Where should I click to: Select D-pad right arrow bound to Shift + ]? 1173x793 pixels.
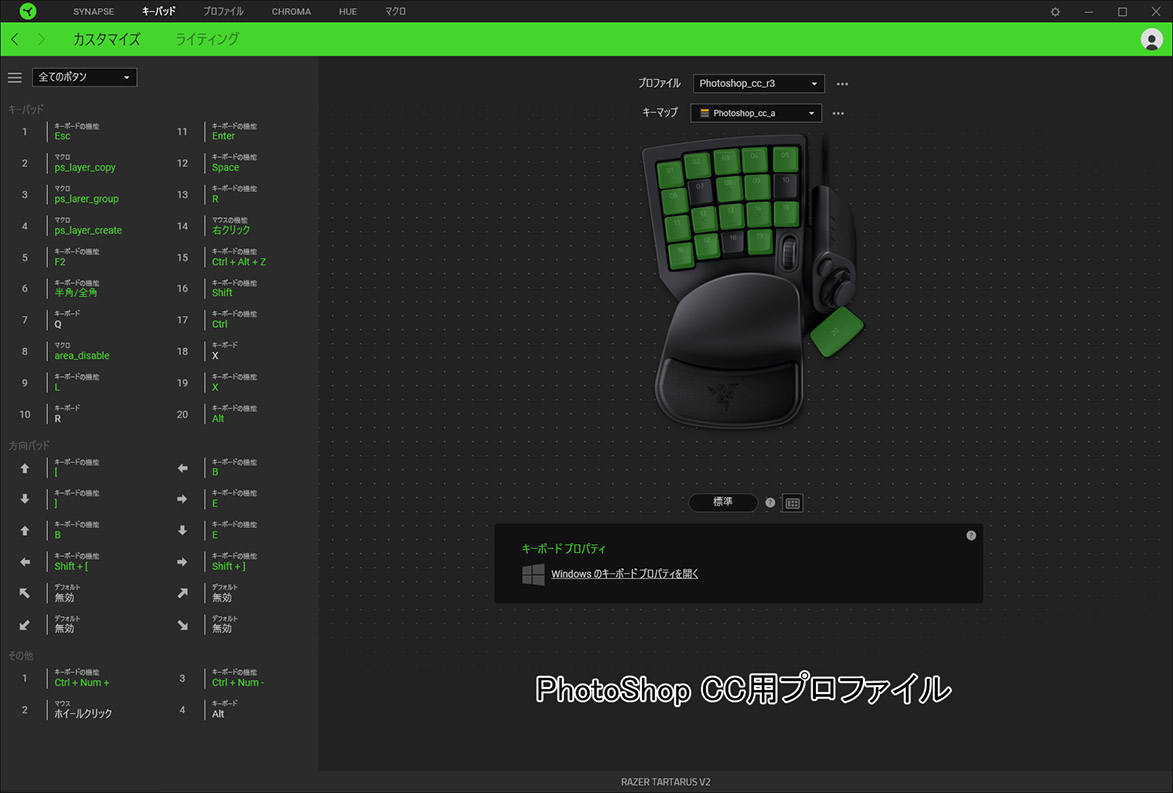click(x=183, y=562)
